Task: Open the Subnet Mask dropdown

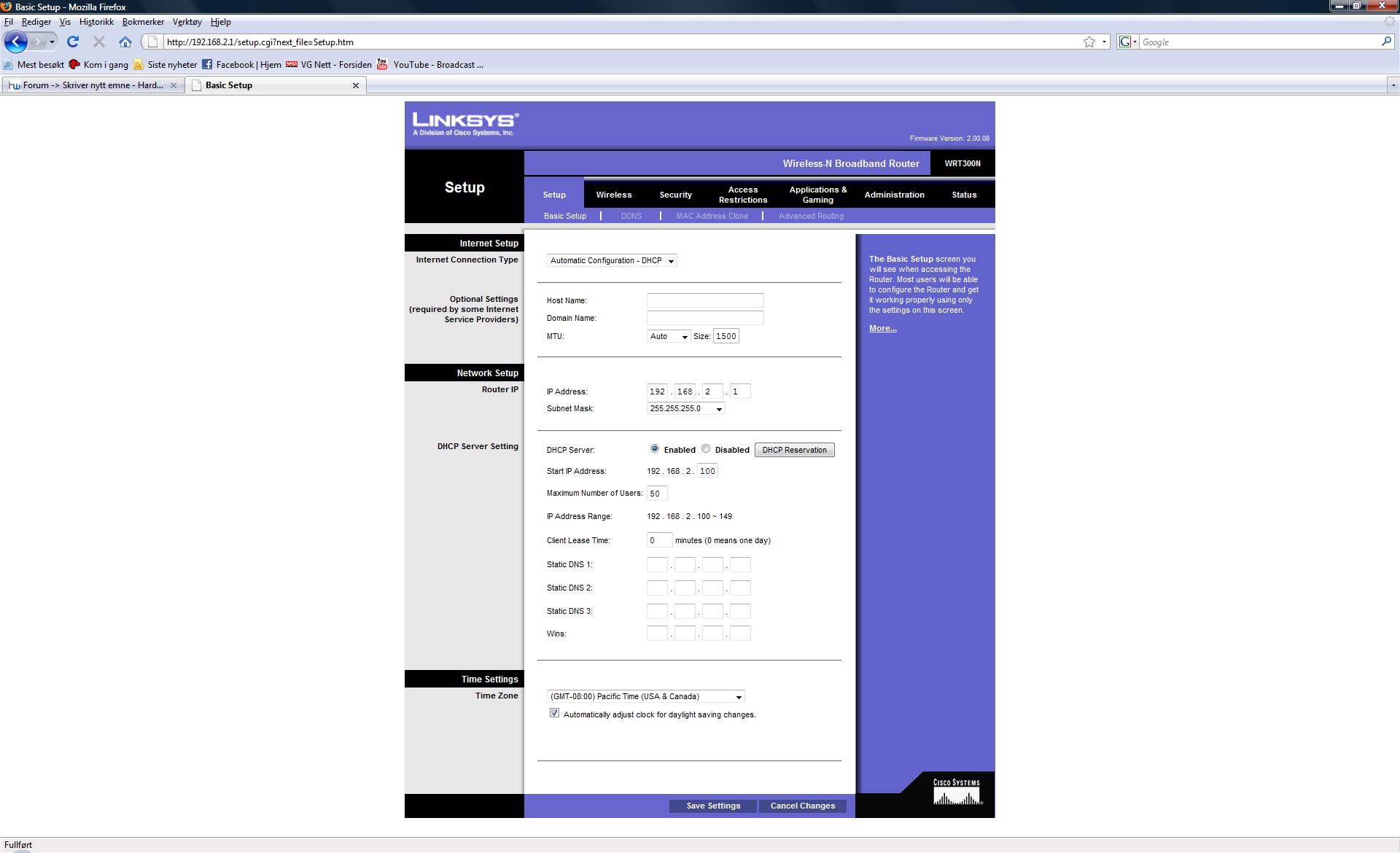Action: click(685, 408)
